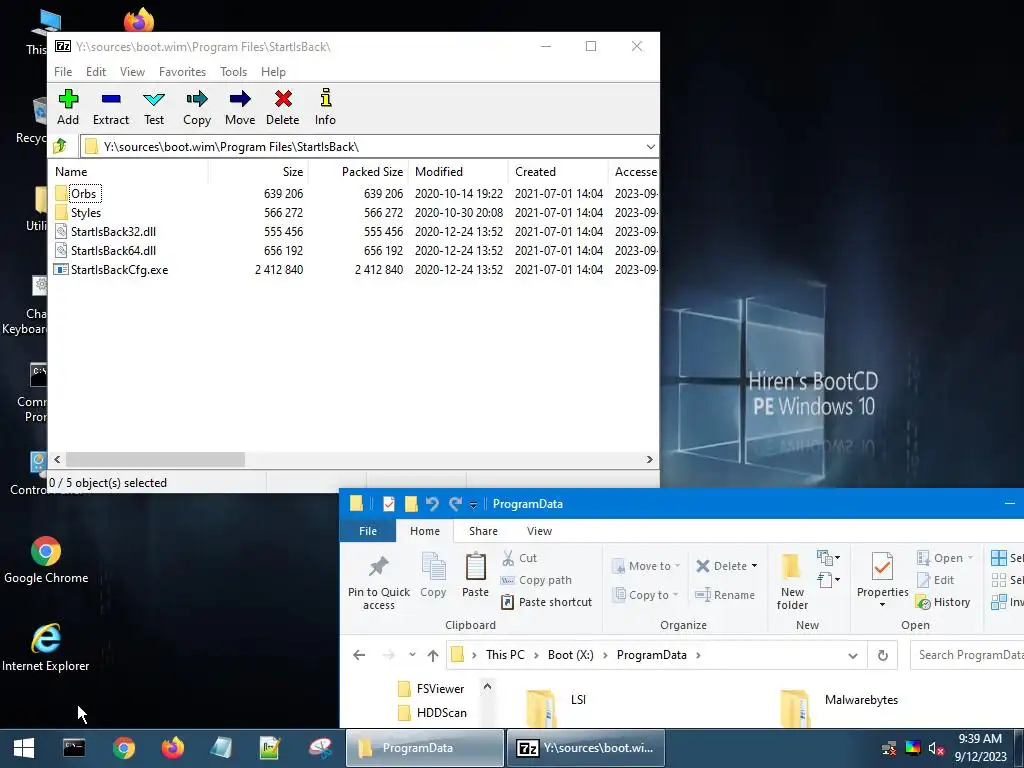Image resolution: width=1024 pixels, height=768 pixels.
Task: Select StartIsBack32.dll file
Action: [x=353, y=232]
